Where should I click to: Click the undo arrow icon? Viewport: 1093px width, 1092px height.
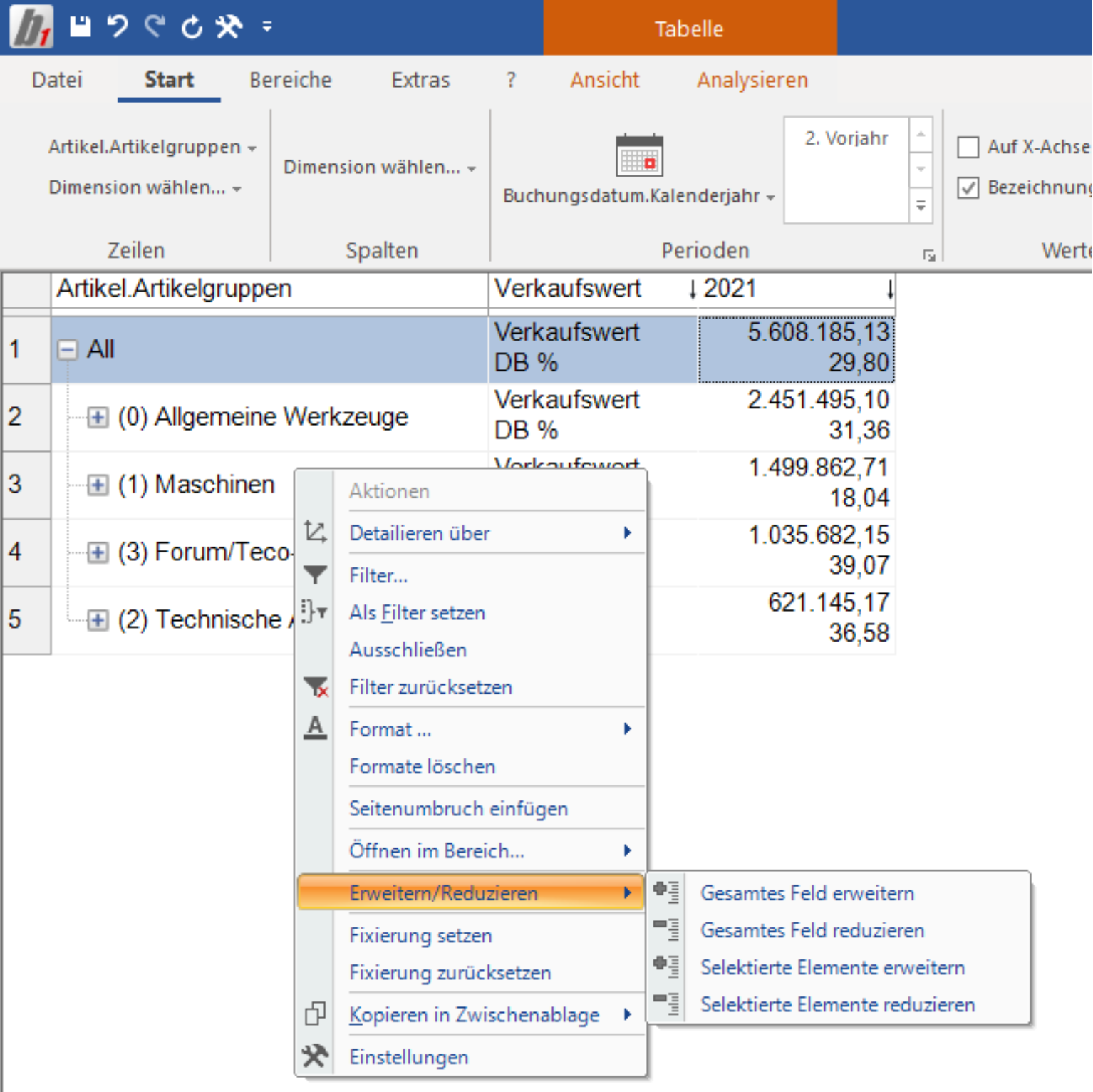(118, 26)
